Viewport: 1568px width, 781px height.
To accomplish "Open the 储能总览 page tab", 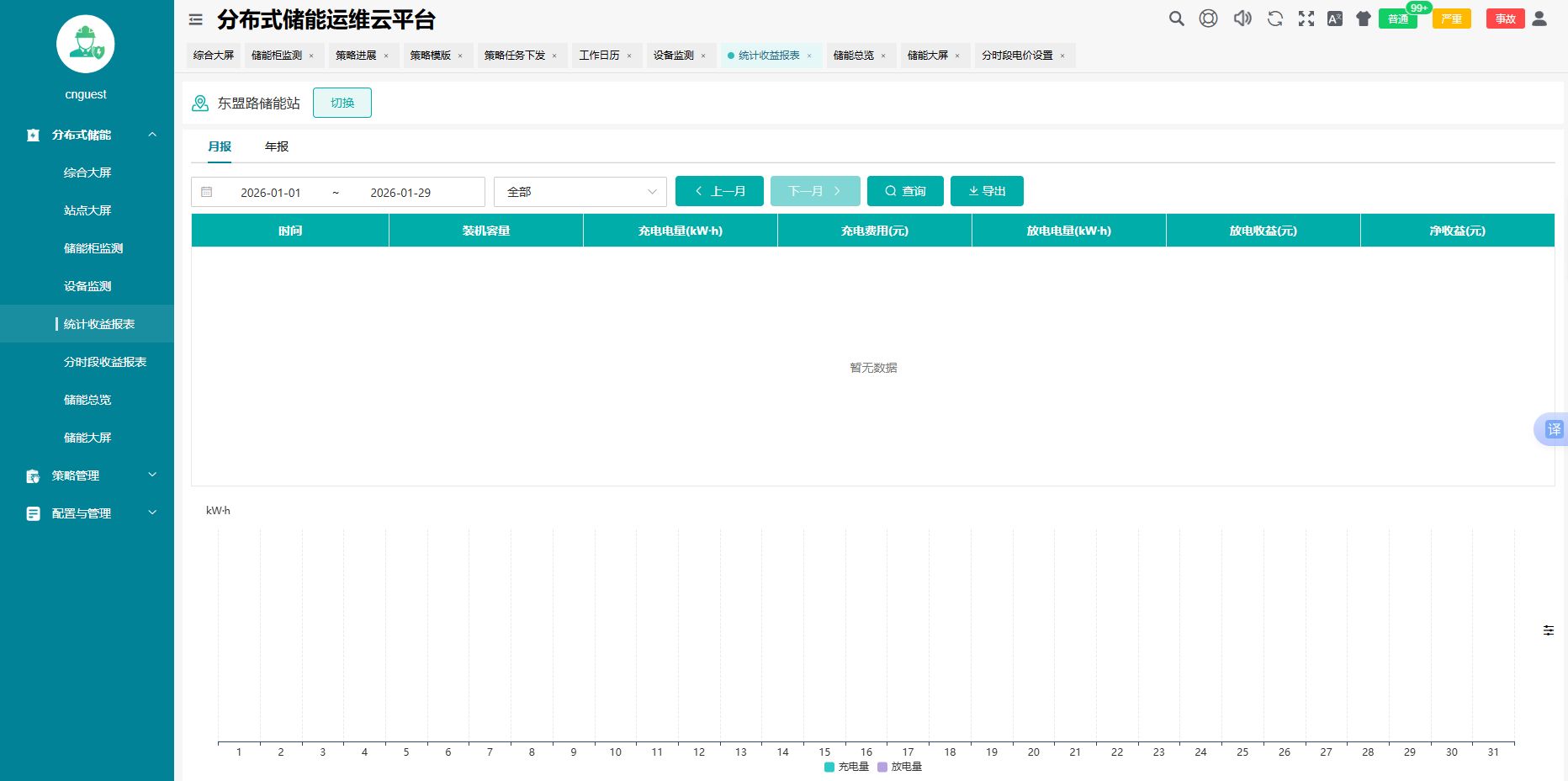I will [x=853, y=56].
